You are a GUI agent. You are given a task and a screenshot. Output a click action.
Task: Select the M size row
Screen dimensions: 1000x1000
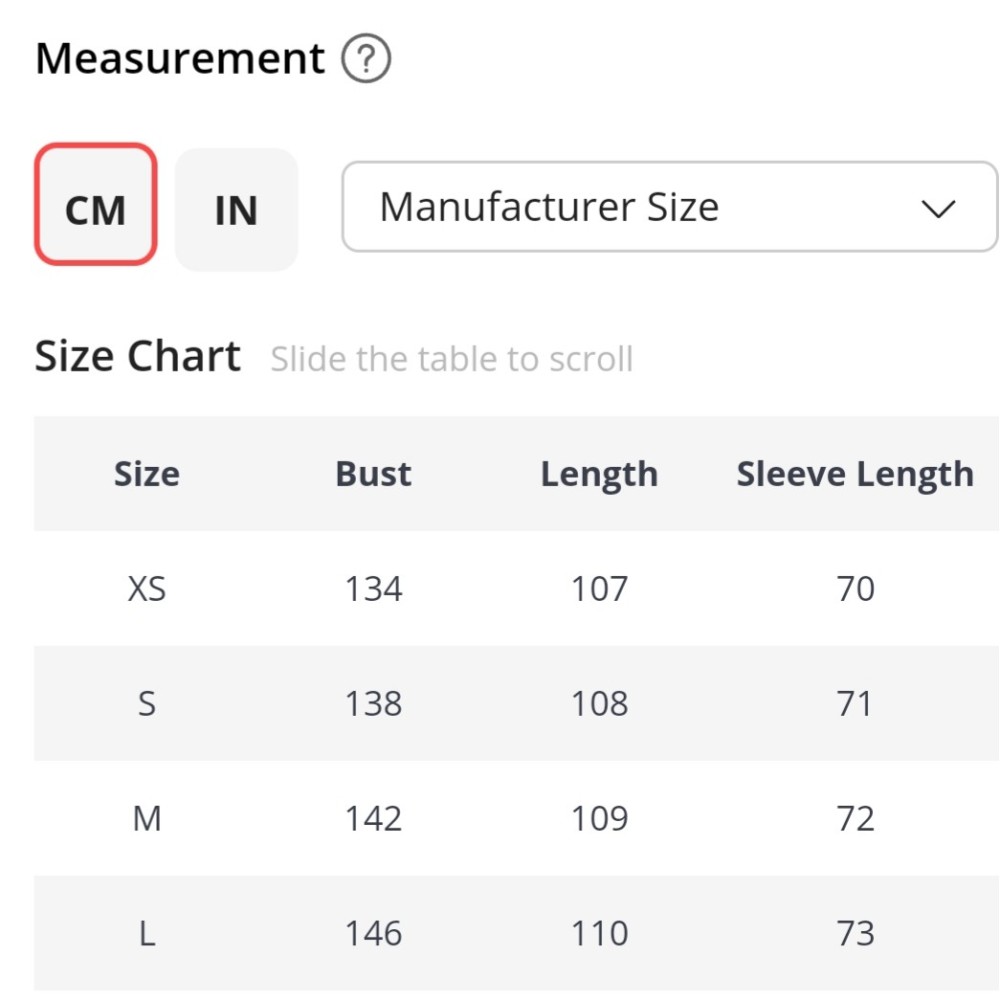coord(147,819)
